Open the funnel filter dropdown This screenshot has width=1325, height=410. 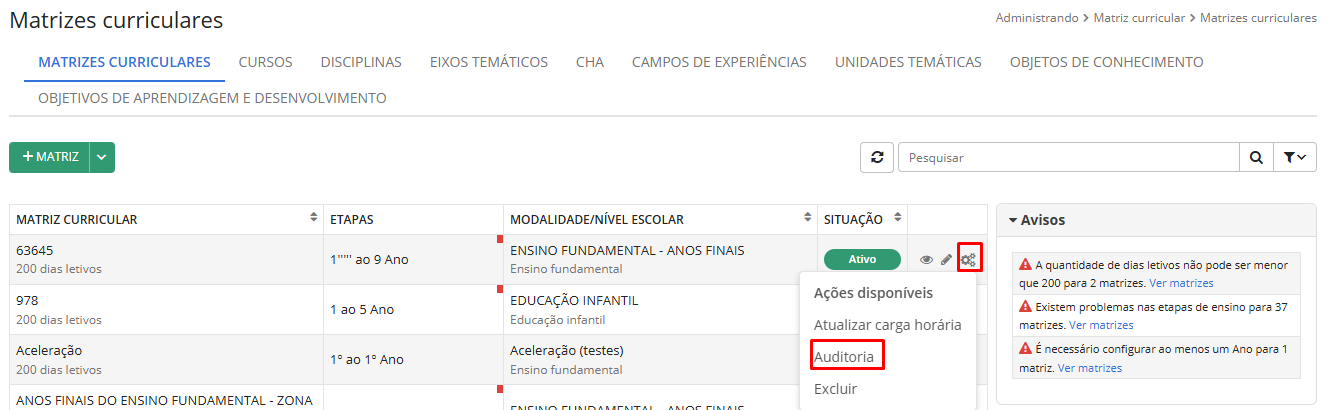1294,158
